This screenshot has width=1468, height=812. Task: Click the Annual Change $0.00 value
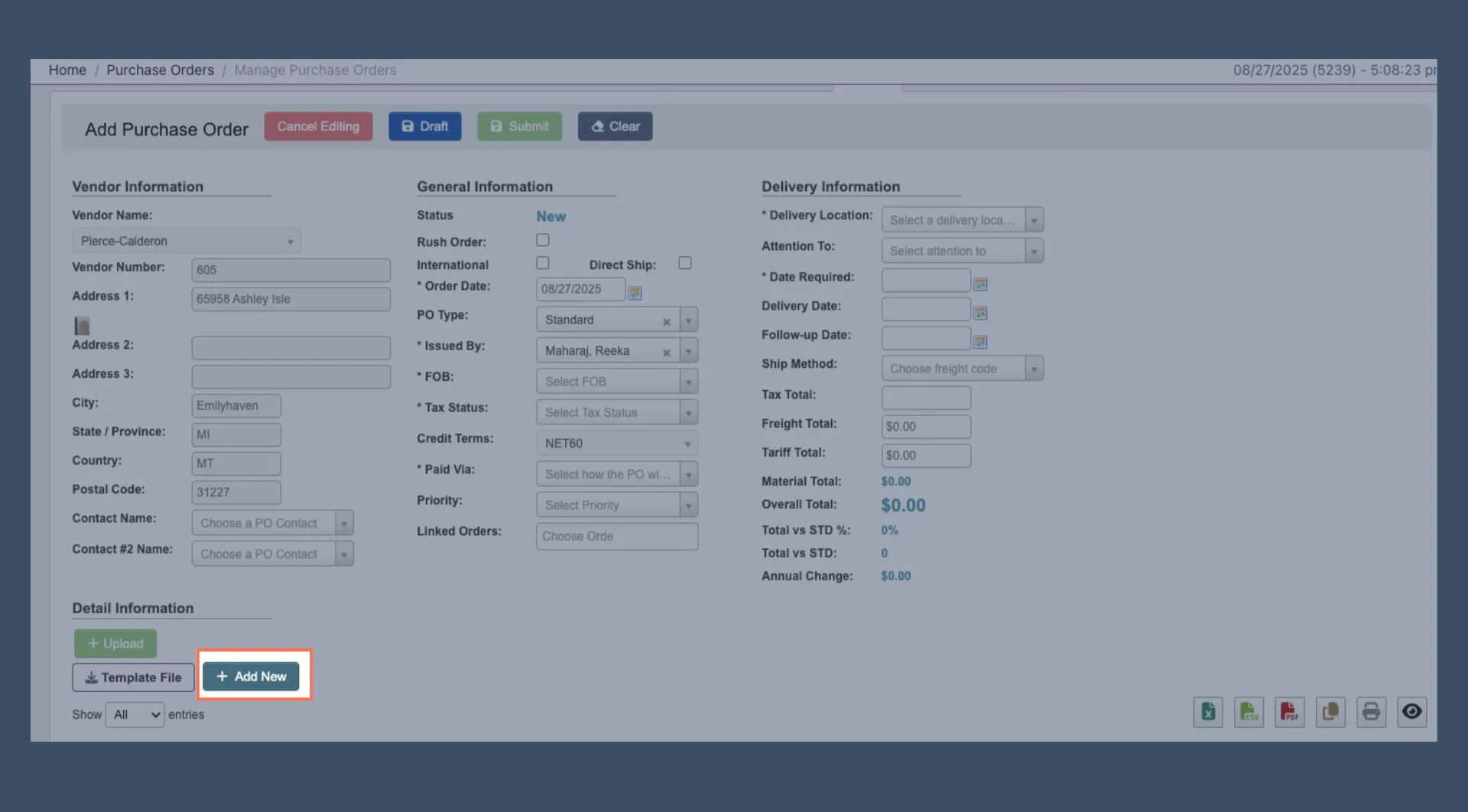[x=895, y=577]
